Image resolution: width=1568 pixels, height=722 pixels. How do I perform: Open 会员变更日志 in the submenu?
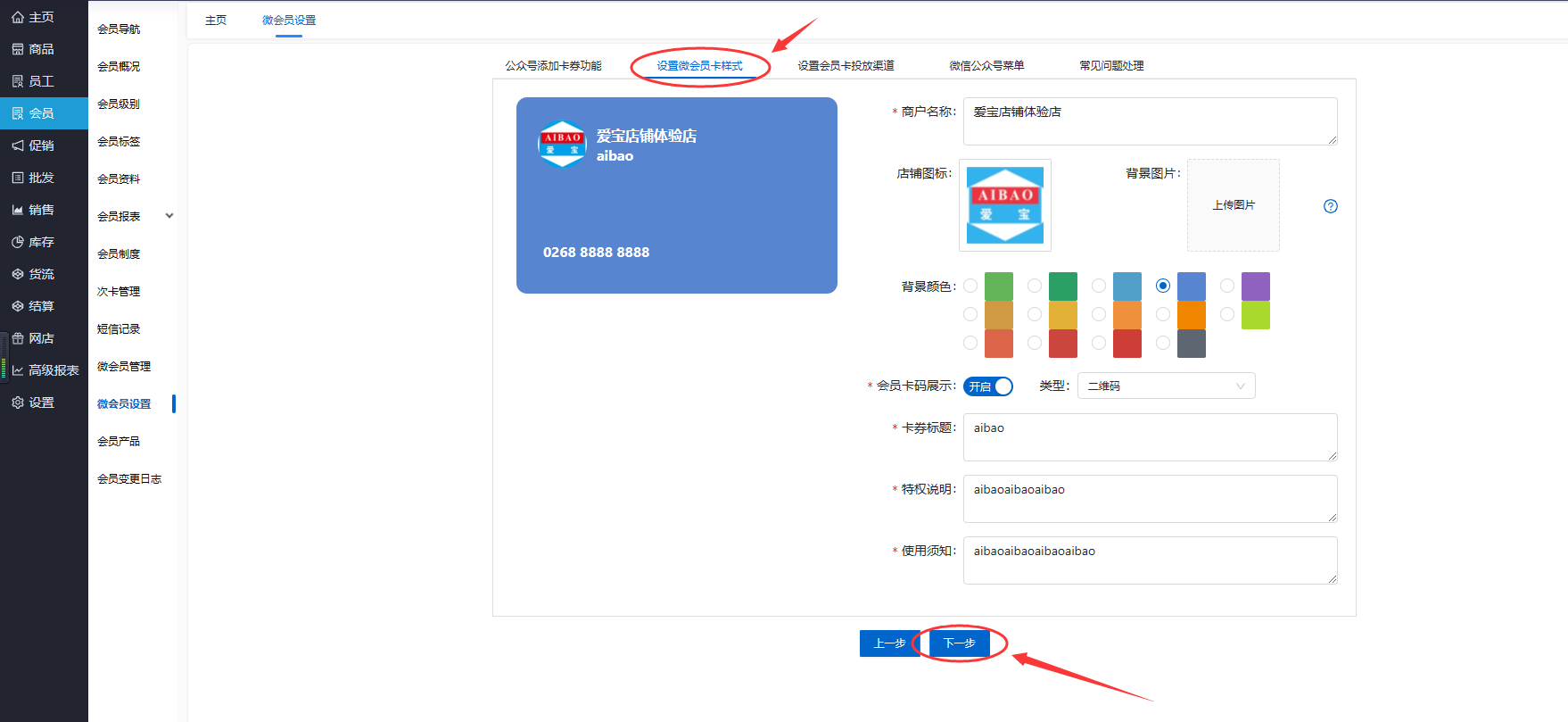coord(129,479)
